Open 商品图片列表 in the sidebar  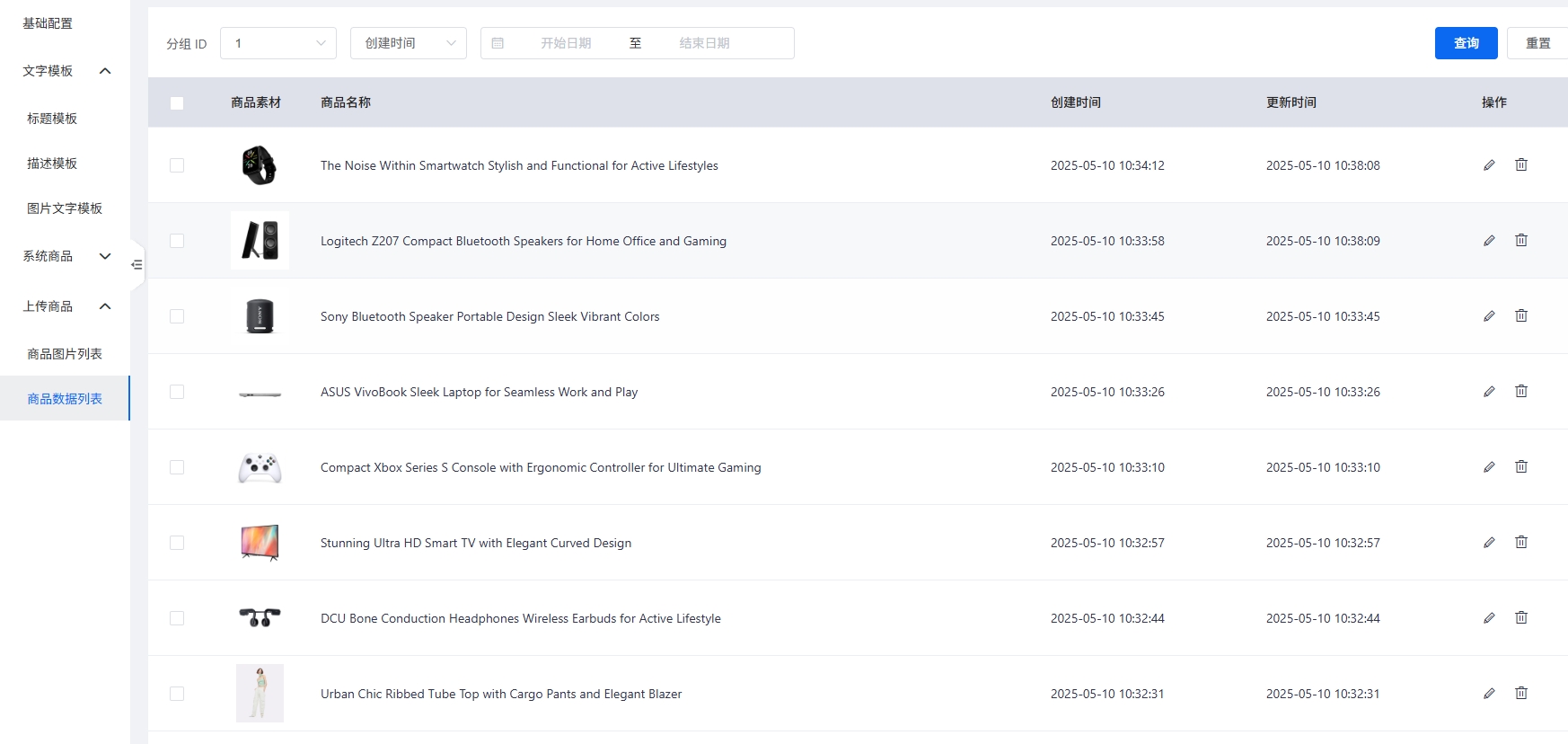(65, 354)
